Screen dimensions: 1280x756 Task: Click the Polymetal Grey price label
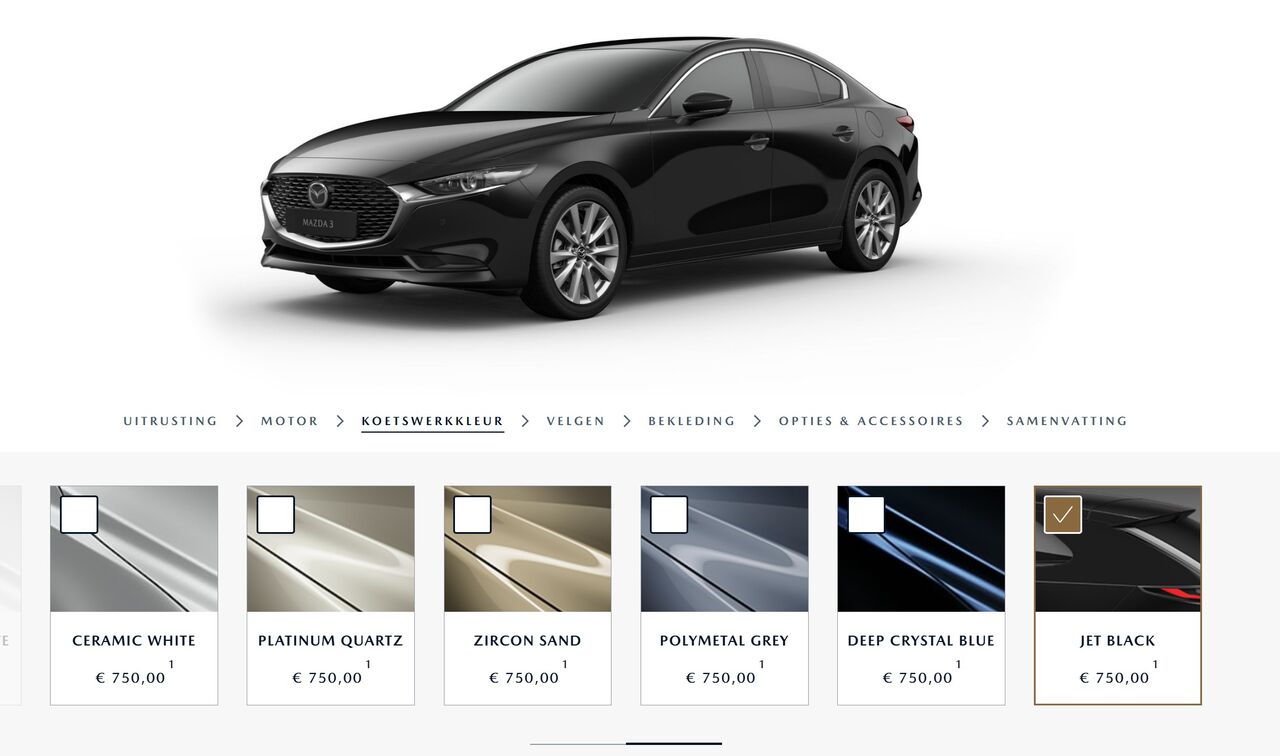[x=721, y=678]
